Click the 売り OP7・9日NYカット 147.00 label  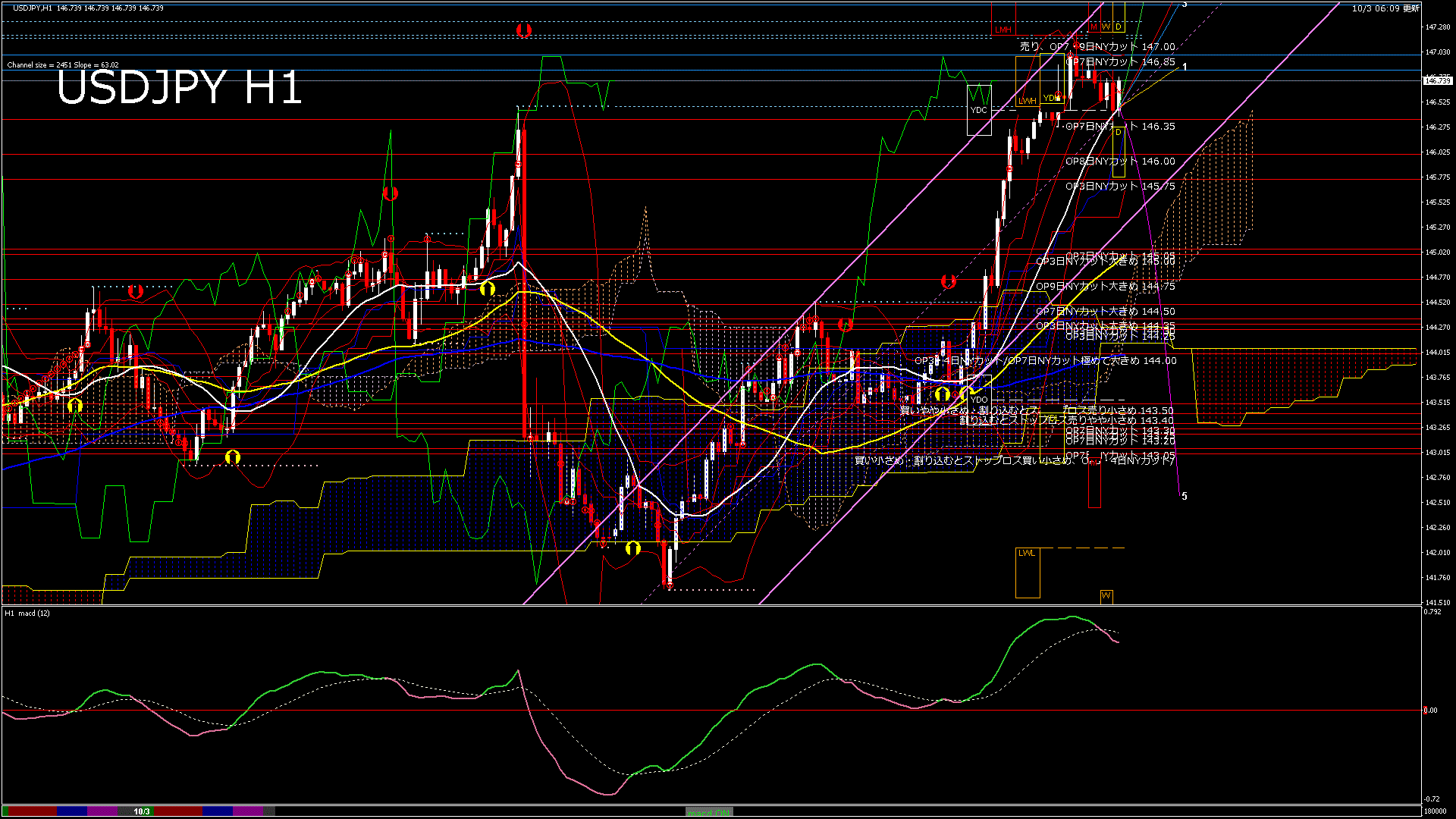[1097, 47]
